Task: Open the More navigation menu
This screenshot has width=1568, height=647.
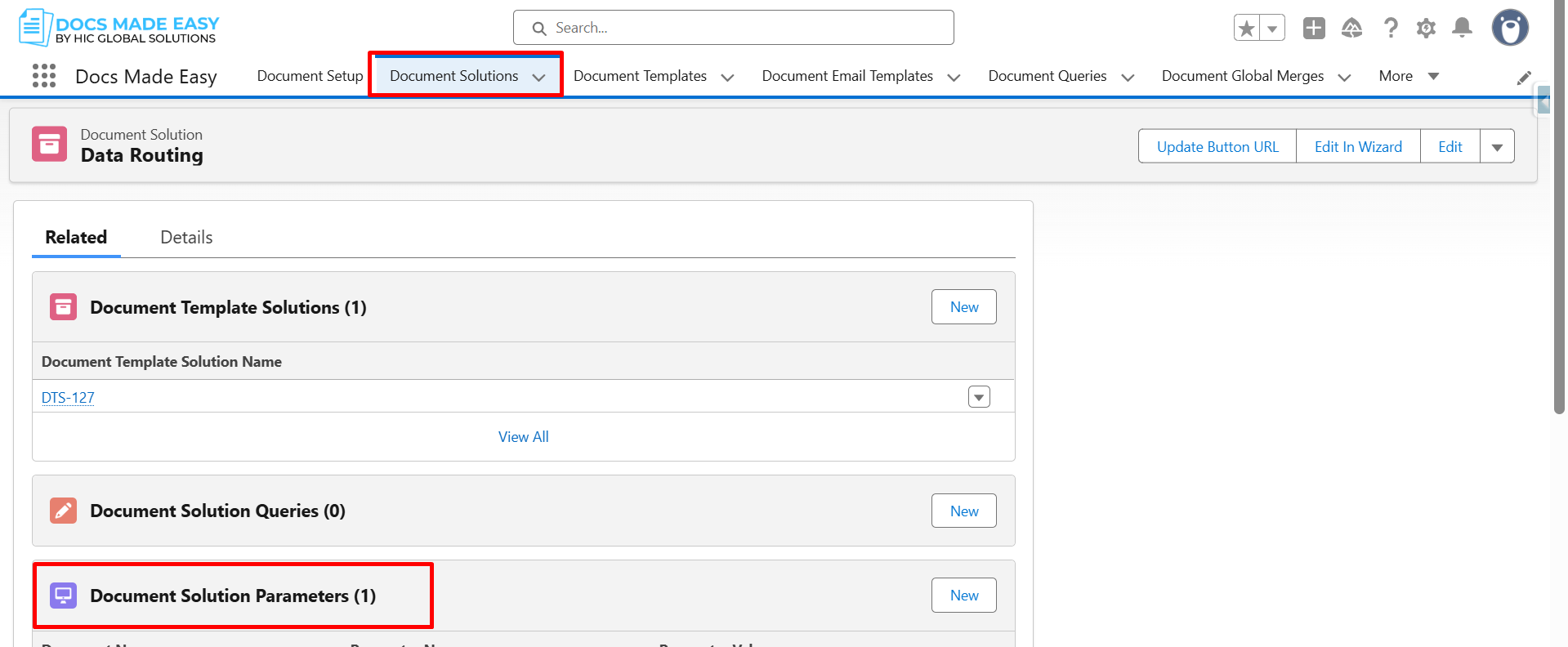Action: point(1409,76)
